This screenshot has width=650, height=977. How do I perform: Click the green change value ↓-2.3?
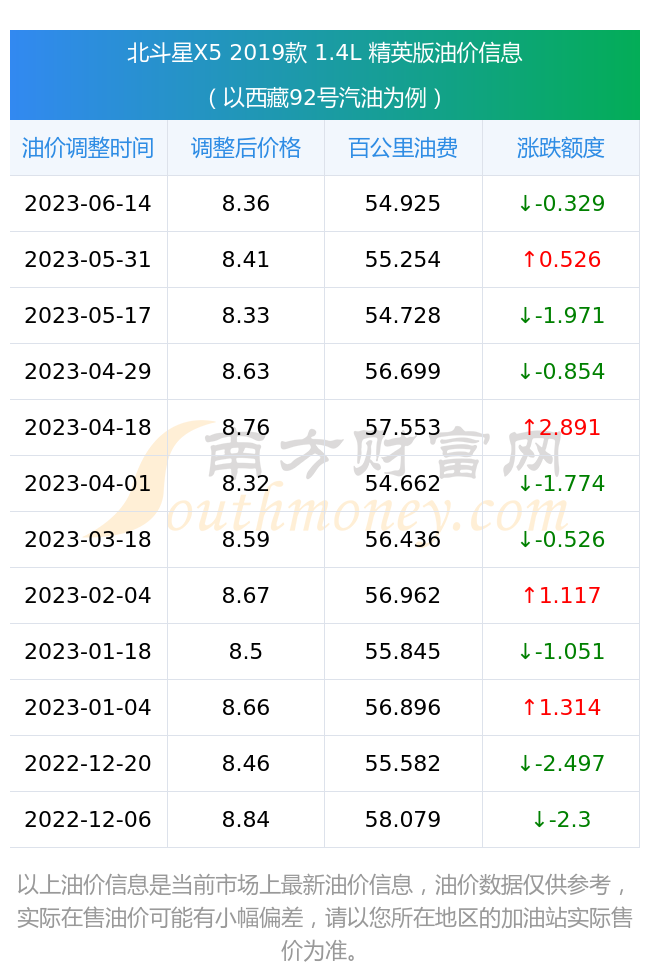(x=562, y=821)
